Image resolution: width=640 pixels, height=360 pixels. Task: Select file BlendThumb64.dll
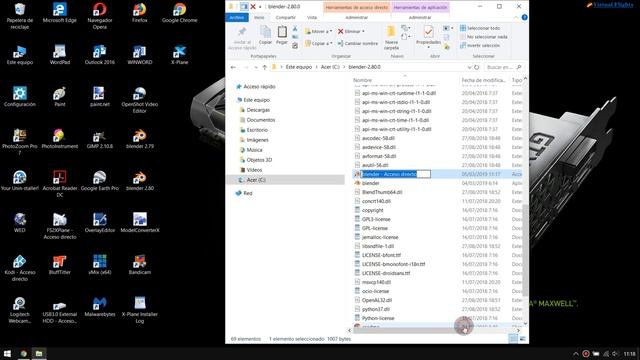click(x=382, y=192)
